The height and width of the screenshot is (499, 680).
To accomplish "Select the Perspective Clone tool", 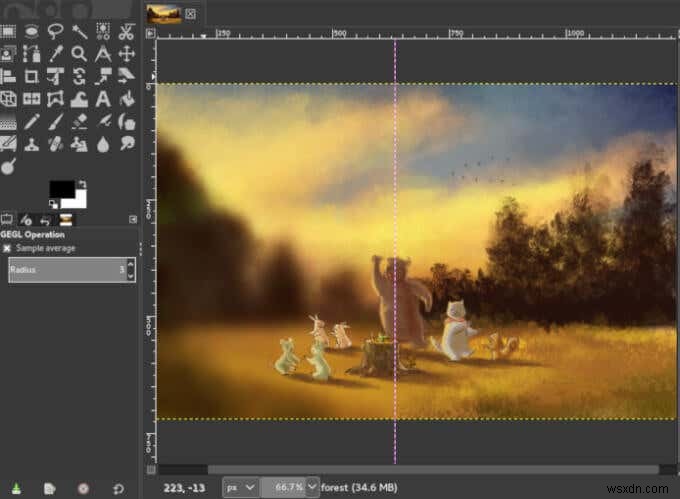I will click(x=79, y=144).
